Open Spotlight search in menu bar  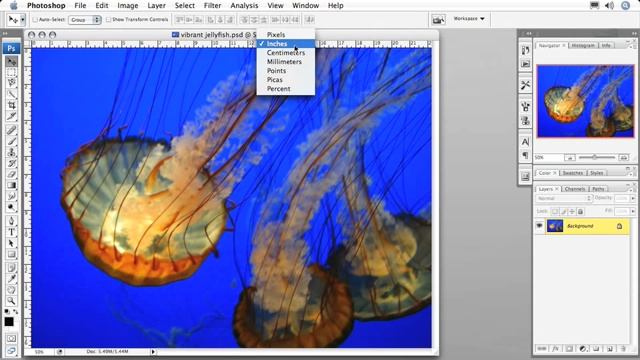coord(625,5)
